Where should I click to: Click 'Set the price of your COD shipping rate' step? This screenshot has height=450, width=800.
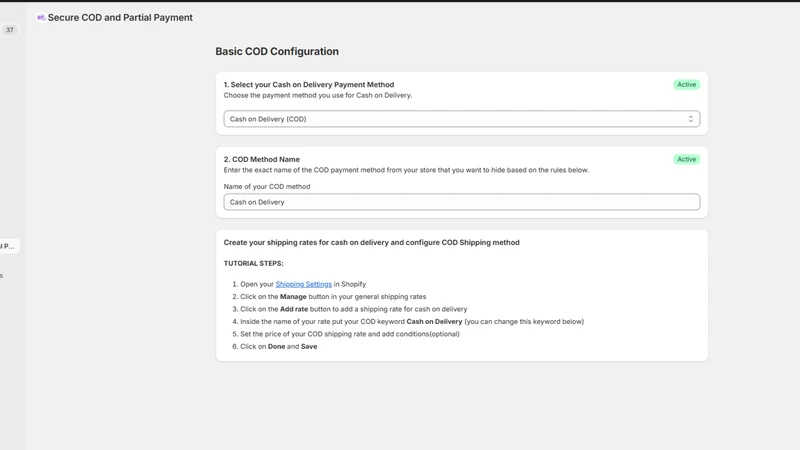pos(350,334)
